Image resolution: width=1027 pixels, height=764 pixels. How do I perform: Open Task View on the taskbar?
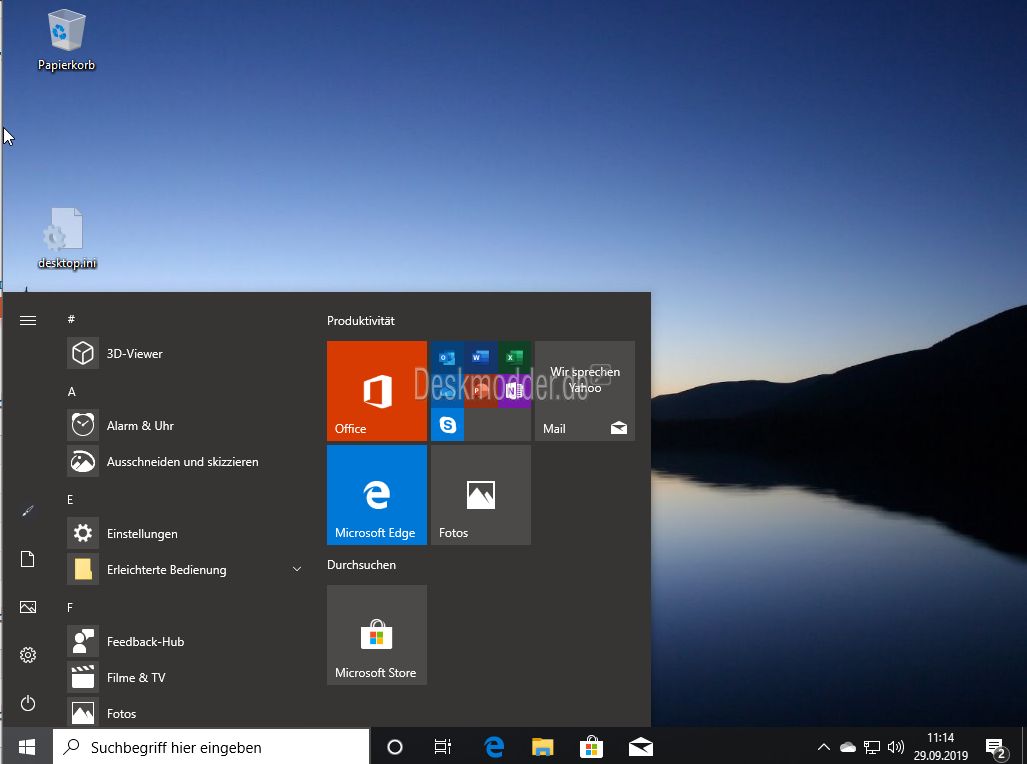(443, 747)
